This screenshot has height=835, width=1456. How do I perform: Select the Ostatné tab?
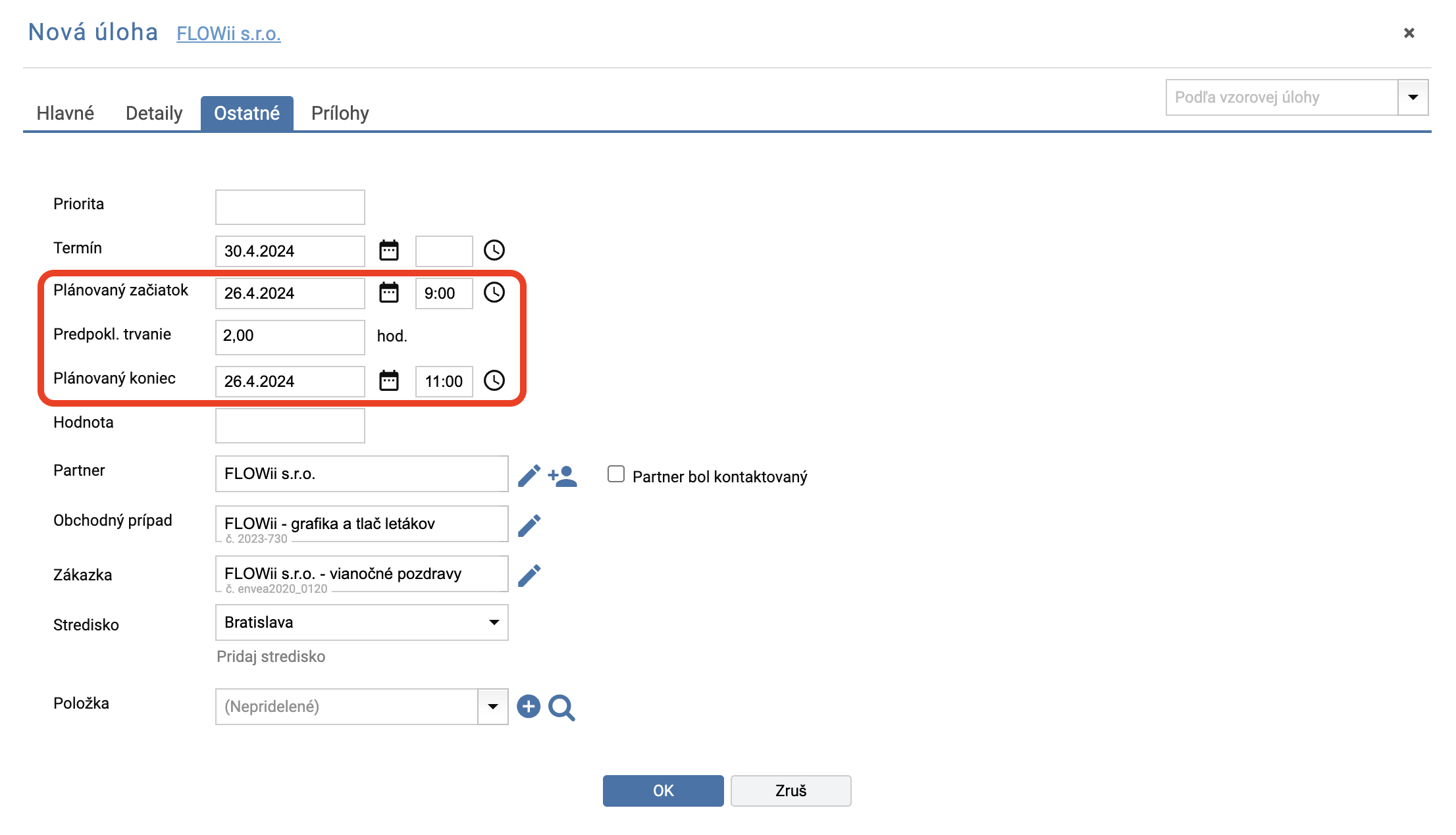pos(247,113)
